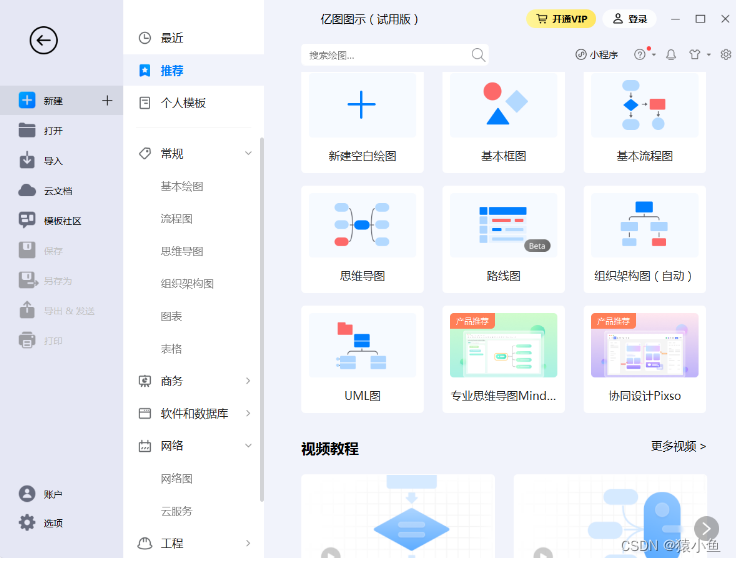Select 云服务 sub-category

coord(176,511)
